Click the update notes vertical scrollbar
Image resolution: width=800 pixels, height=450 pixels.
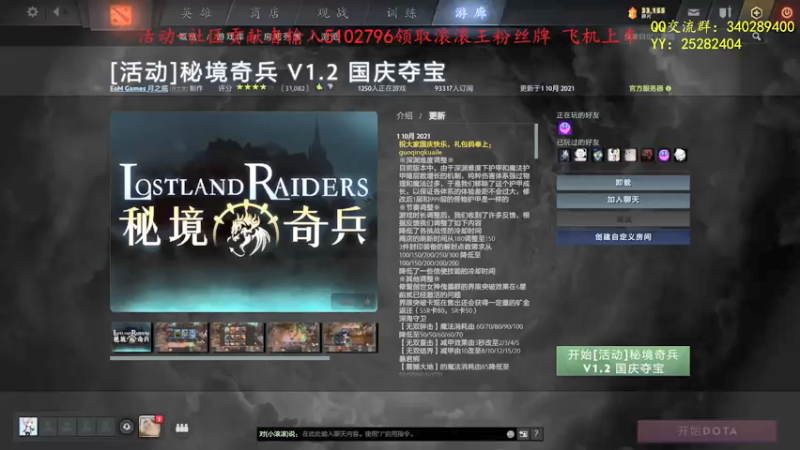click(536, 141)
